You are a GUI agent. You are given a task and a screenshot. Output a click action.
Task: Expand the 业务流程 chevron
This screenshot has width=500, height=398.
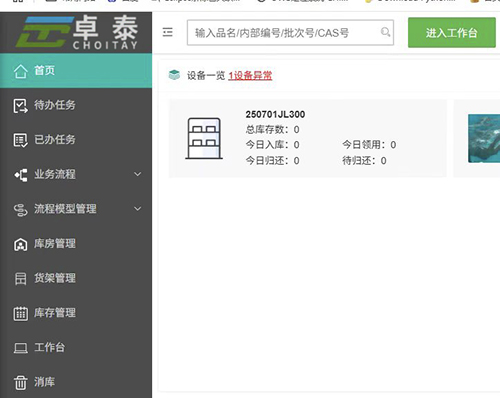click(137, 174)
